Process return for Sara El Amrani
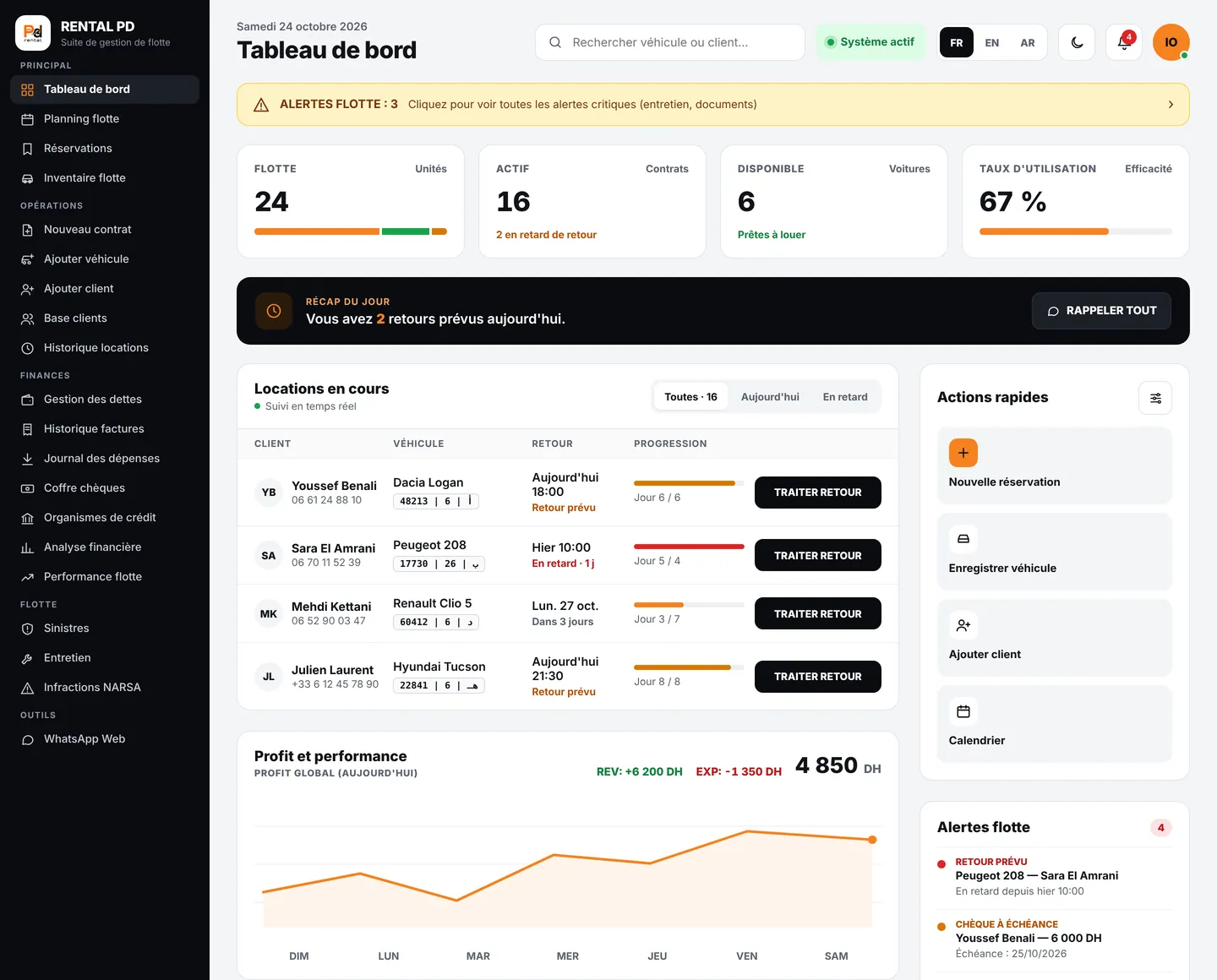1217x980 pixels. [x=818, y=555]
